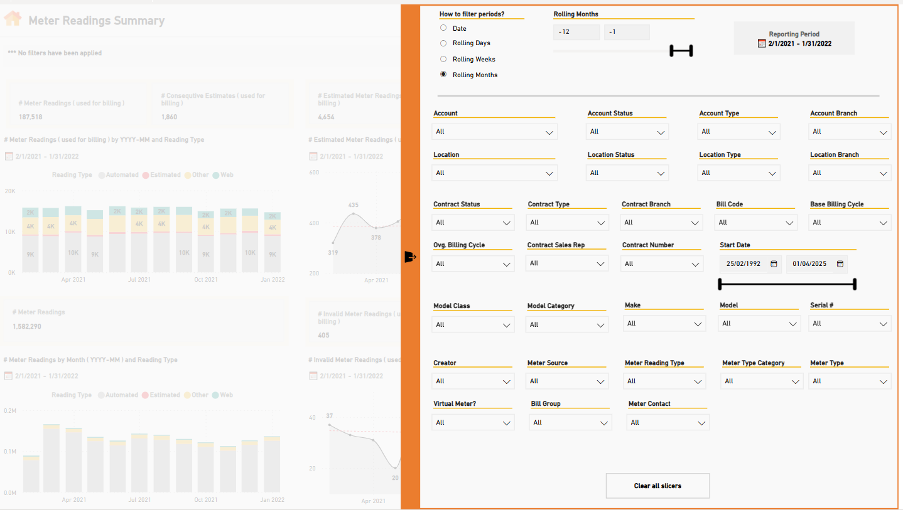Open the Location dropdown
904x510 pixels.
(x=494, y=173)
